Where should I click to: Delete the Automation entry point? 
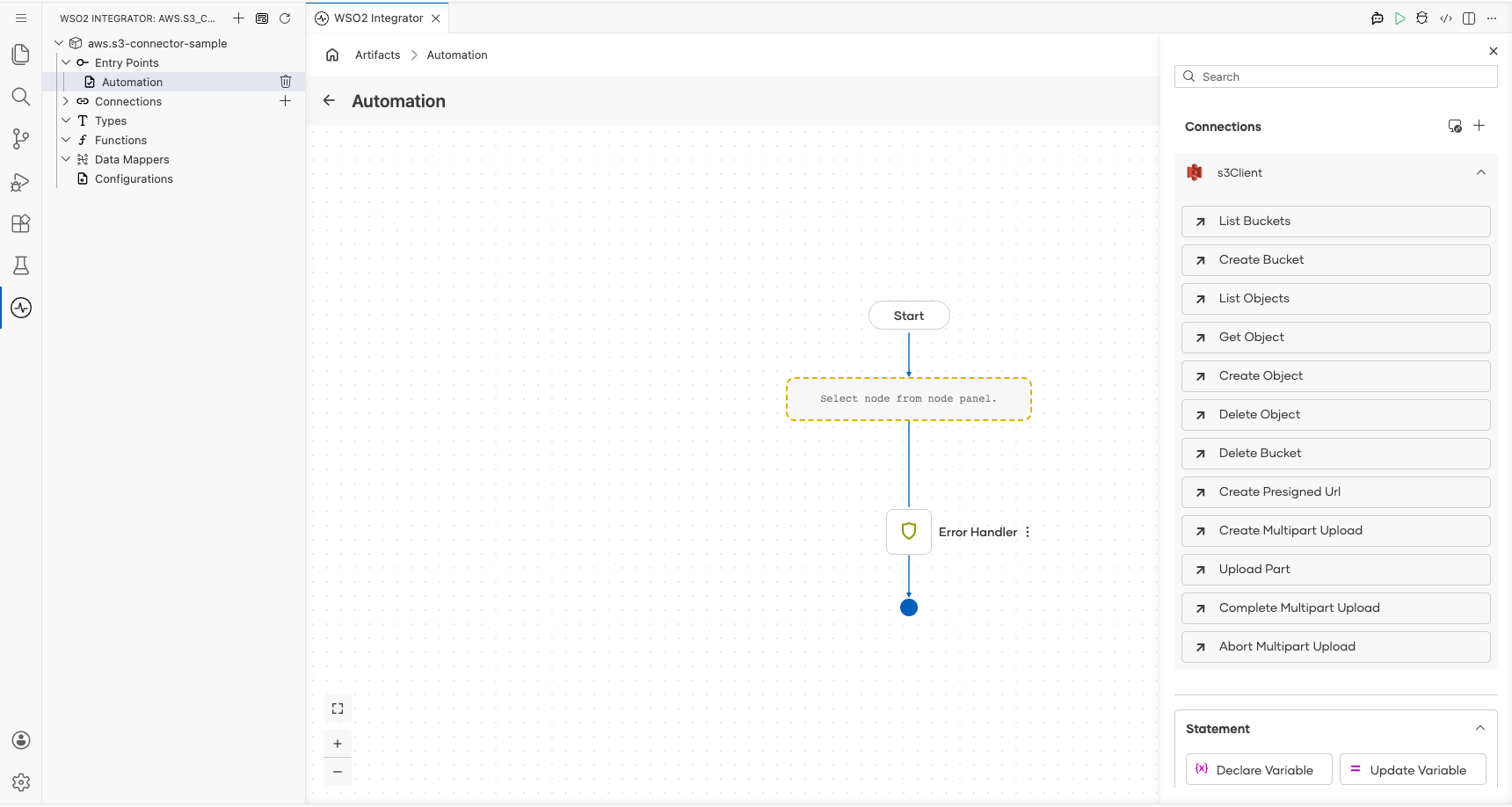click(286, 82)
